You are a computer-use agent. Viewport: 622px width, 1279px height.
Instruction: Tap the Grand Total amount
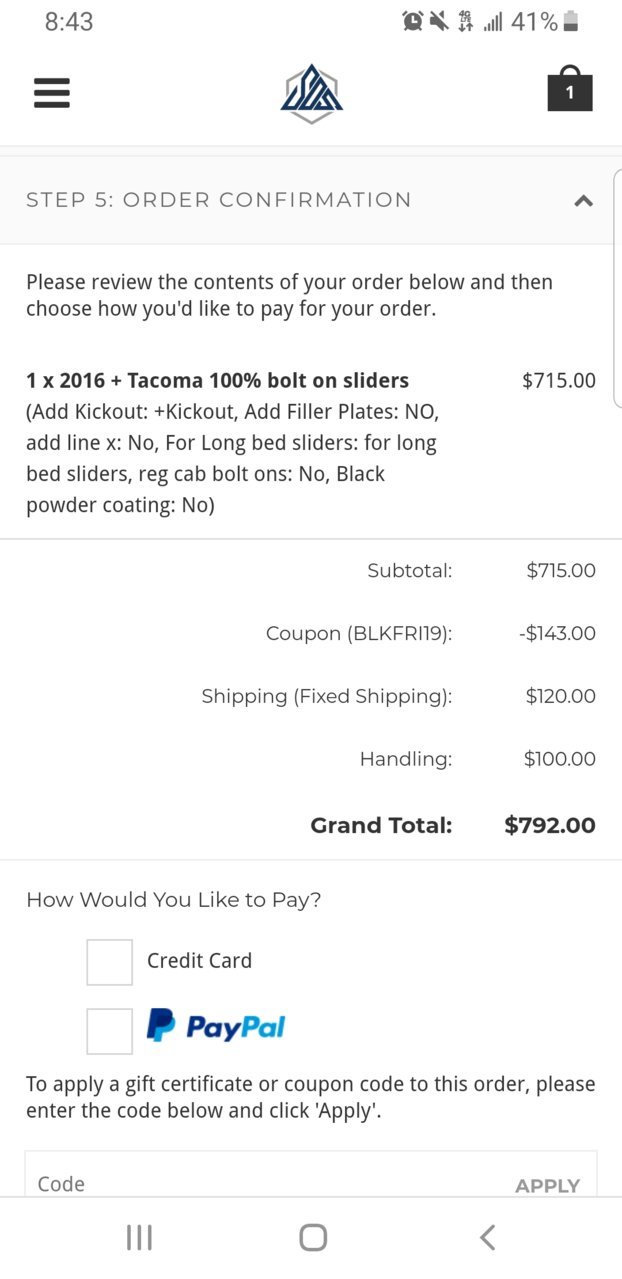click(550, 825)
